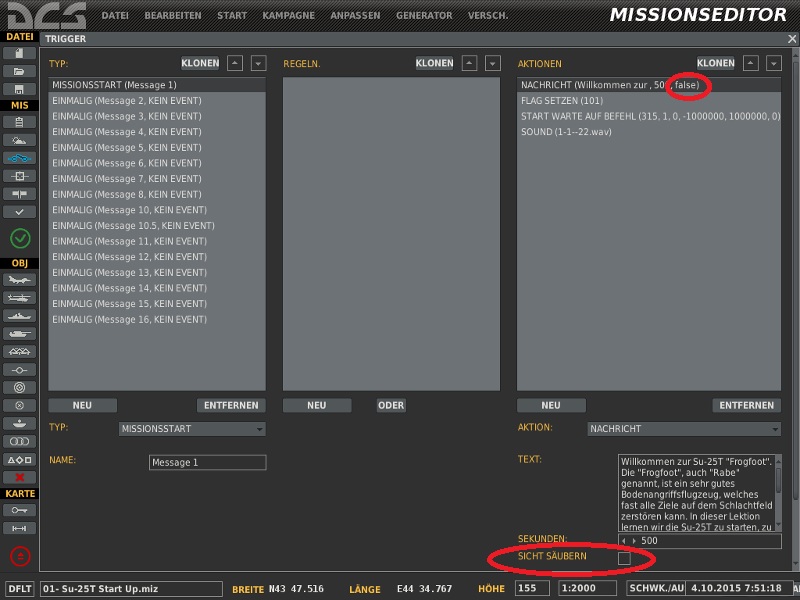
Task: Add a static object via the bridge icon
Action: (x=19, y=352)
